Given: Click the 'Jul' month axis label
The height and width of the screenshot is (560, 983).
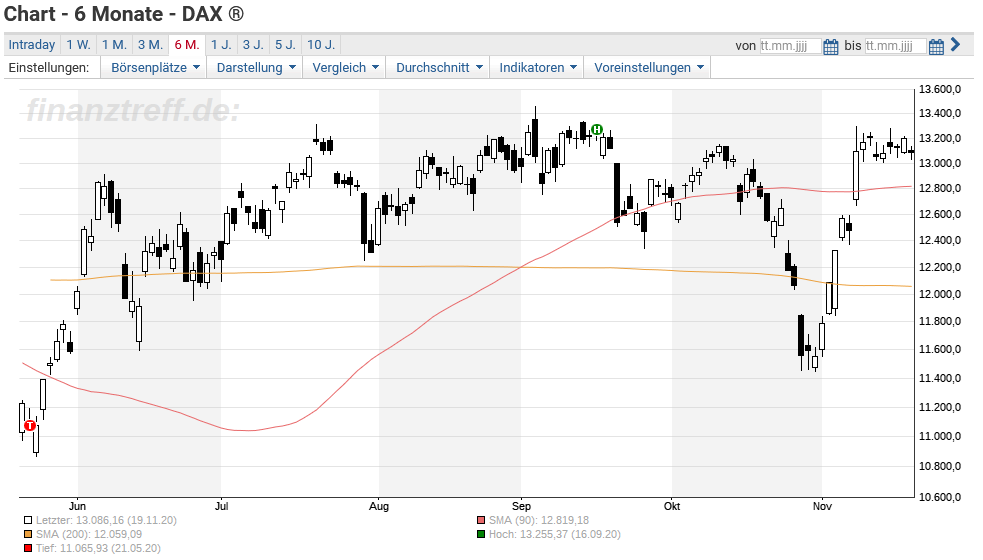Looking at the screenshot, I should (221, 506).
